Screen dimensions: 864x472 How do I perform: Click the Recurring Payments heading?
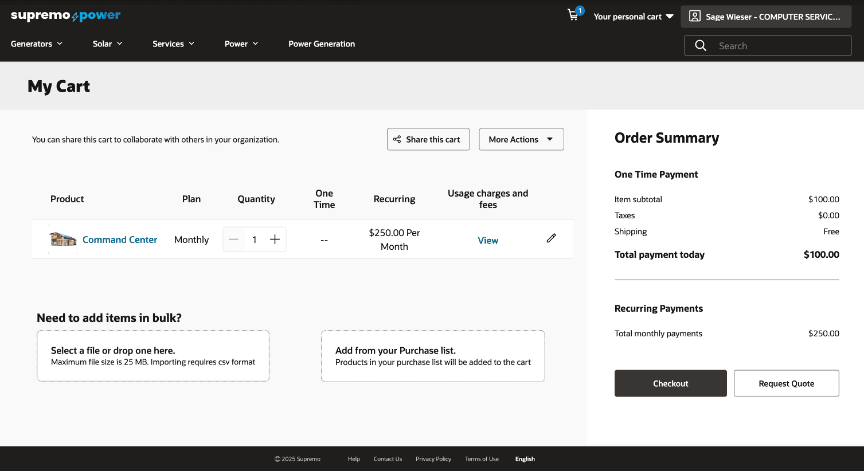(x=658, y=308)
